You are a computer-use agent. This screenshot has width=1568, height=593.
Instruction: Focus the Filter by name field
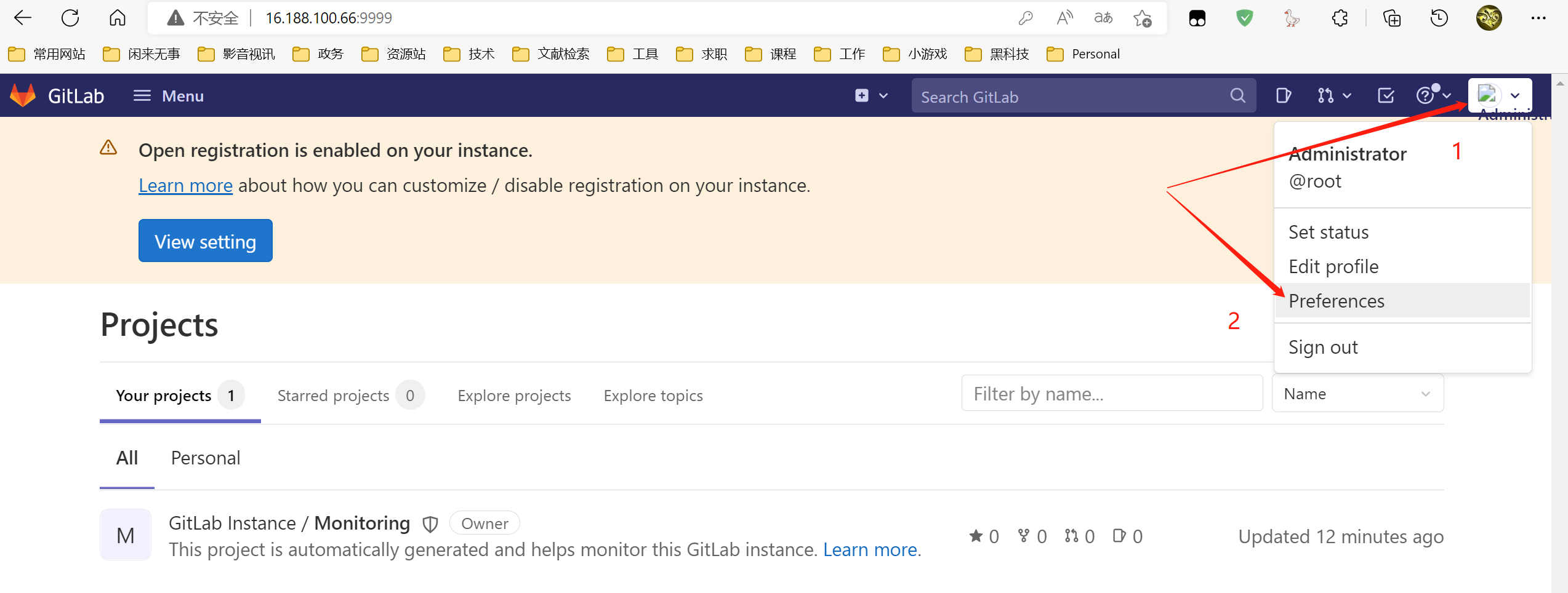click(1112, 393)
